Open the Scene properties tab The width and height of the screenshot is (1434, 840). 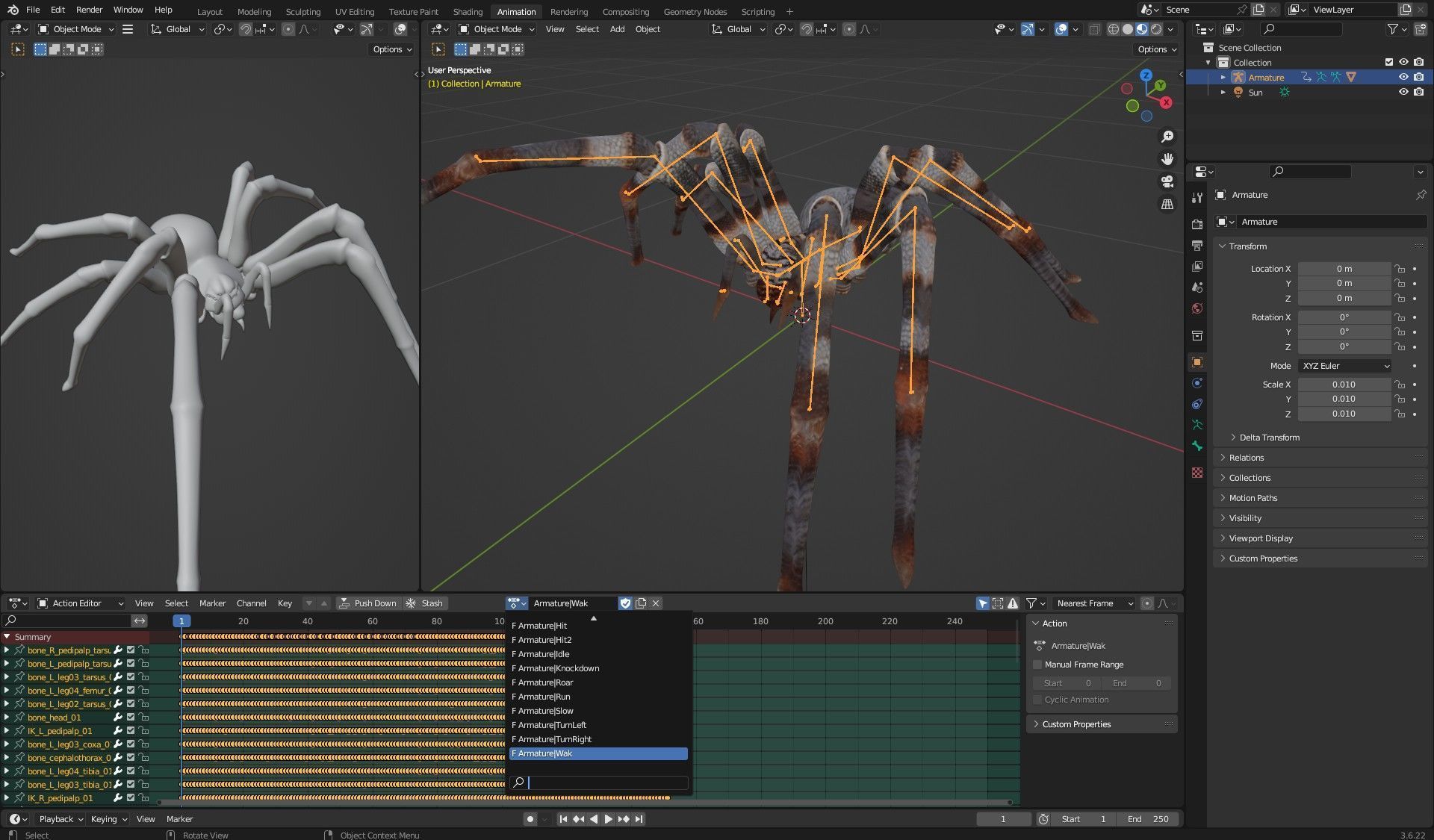pos(1197,287)
